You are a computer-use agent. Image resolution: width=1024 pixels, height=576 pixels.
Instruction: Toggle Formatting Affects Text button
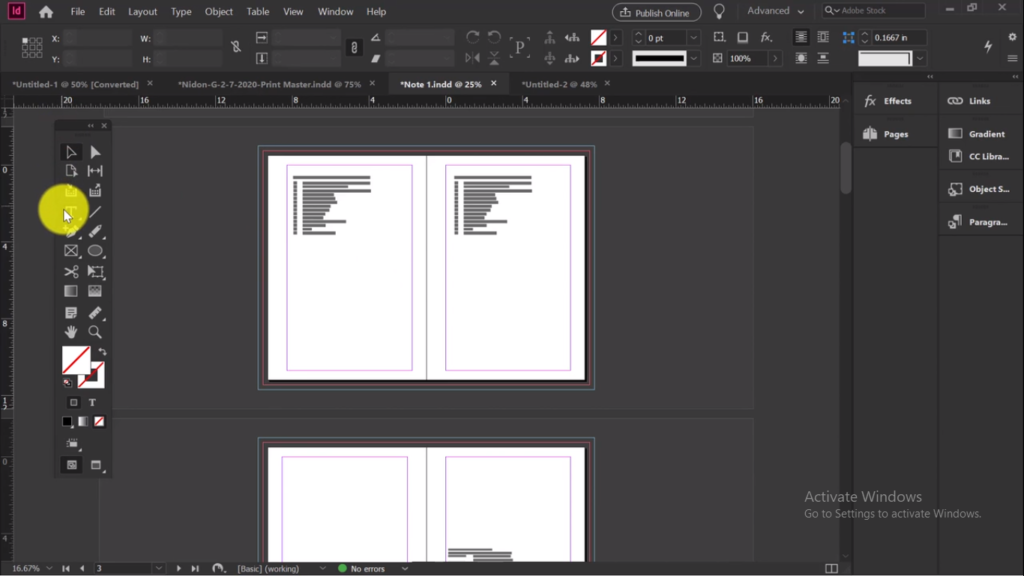click(x=92, y=402)
